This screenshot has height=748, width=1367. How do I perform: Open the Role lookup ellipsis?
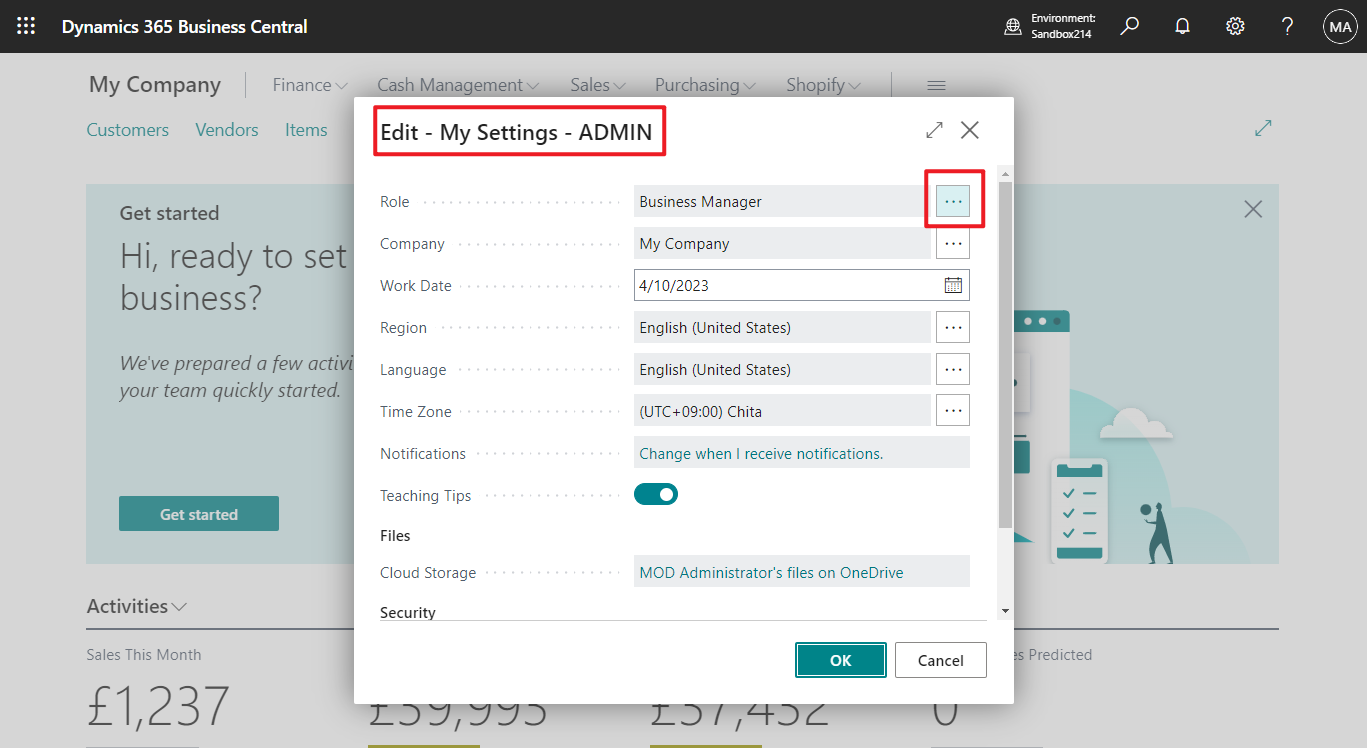pyautogui.click(x=953, y=201)
